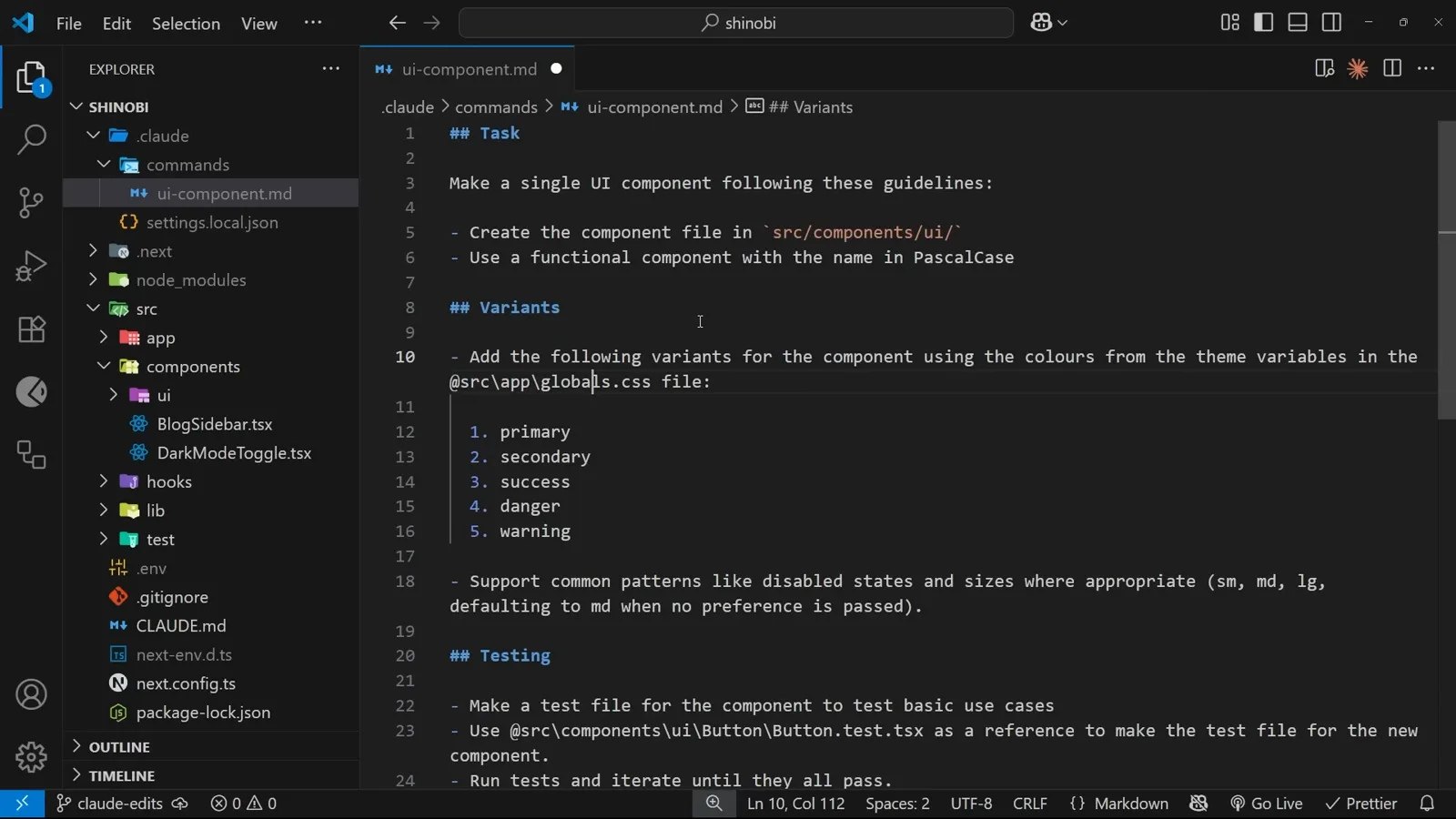
Task: Open the Source Control view icon
Action: pos(31,202)
